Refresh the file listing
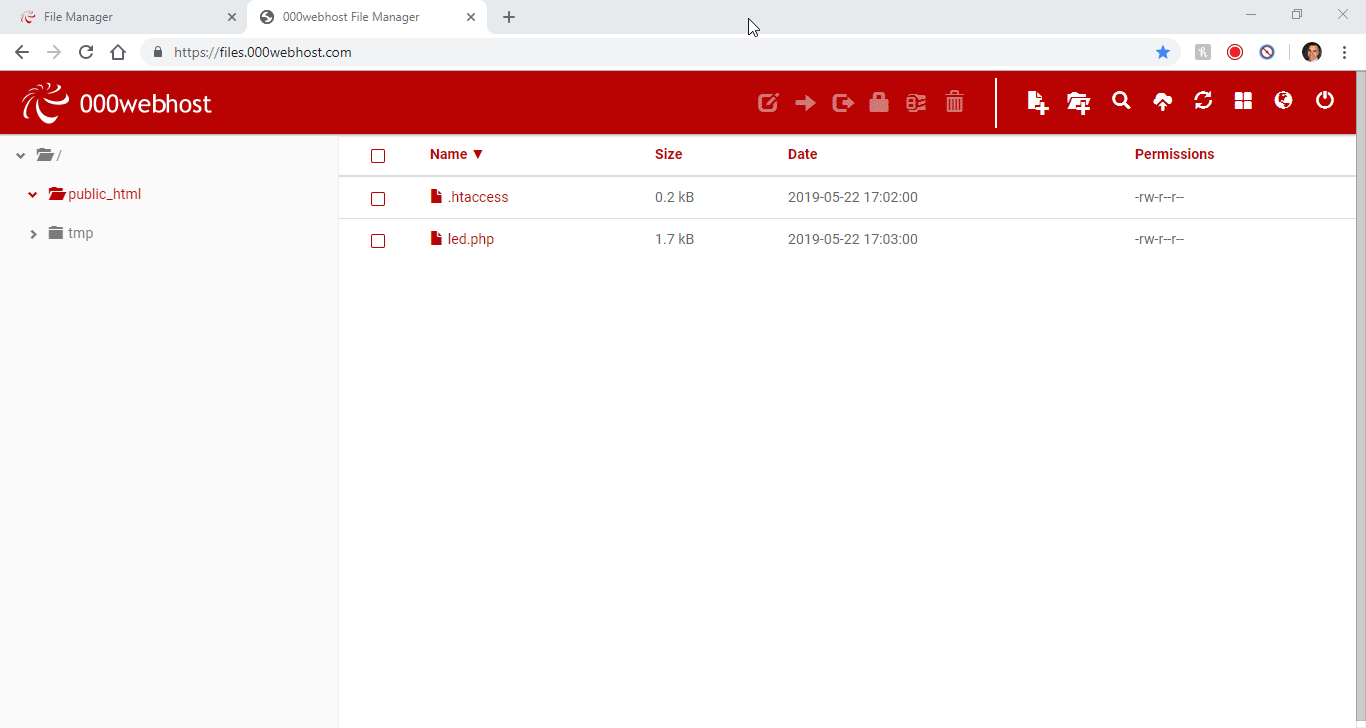The image size is (1366, 728). click(x=1203, y=101)
